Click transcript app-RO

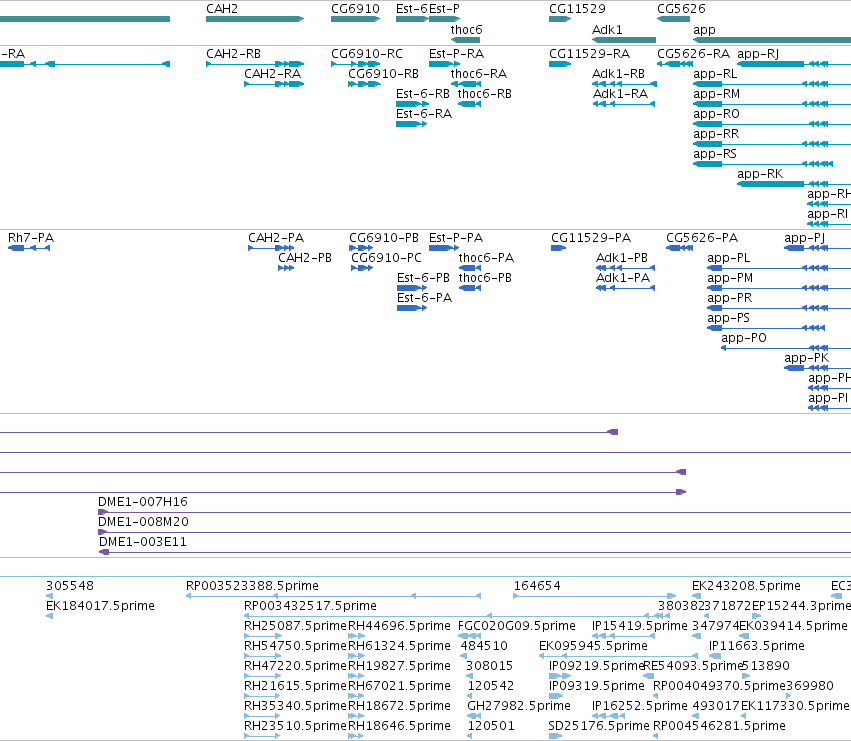tap(772, 124)
